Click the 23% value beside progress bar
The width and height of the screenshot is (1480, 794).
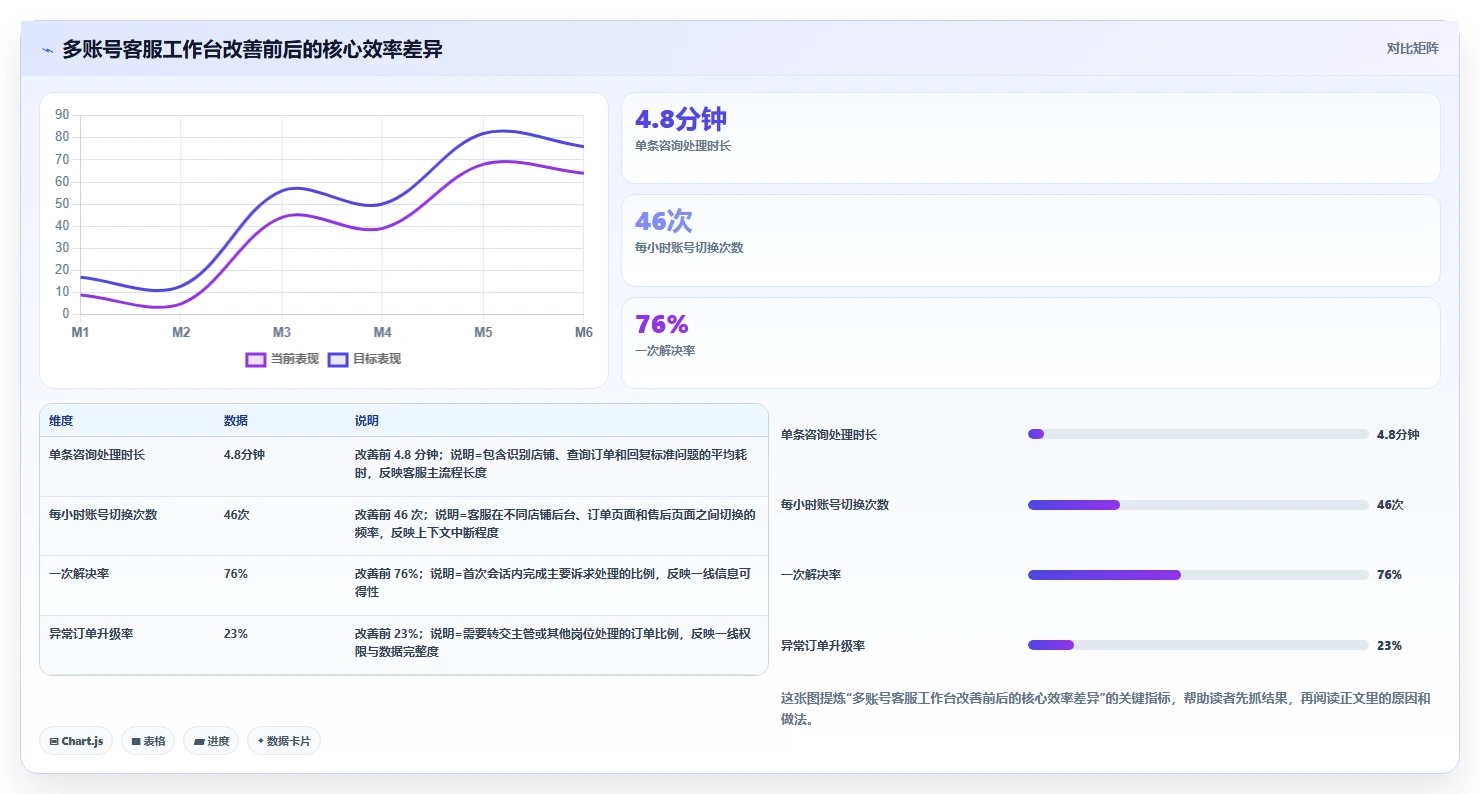1389,646
